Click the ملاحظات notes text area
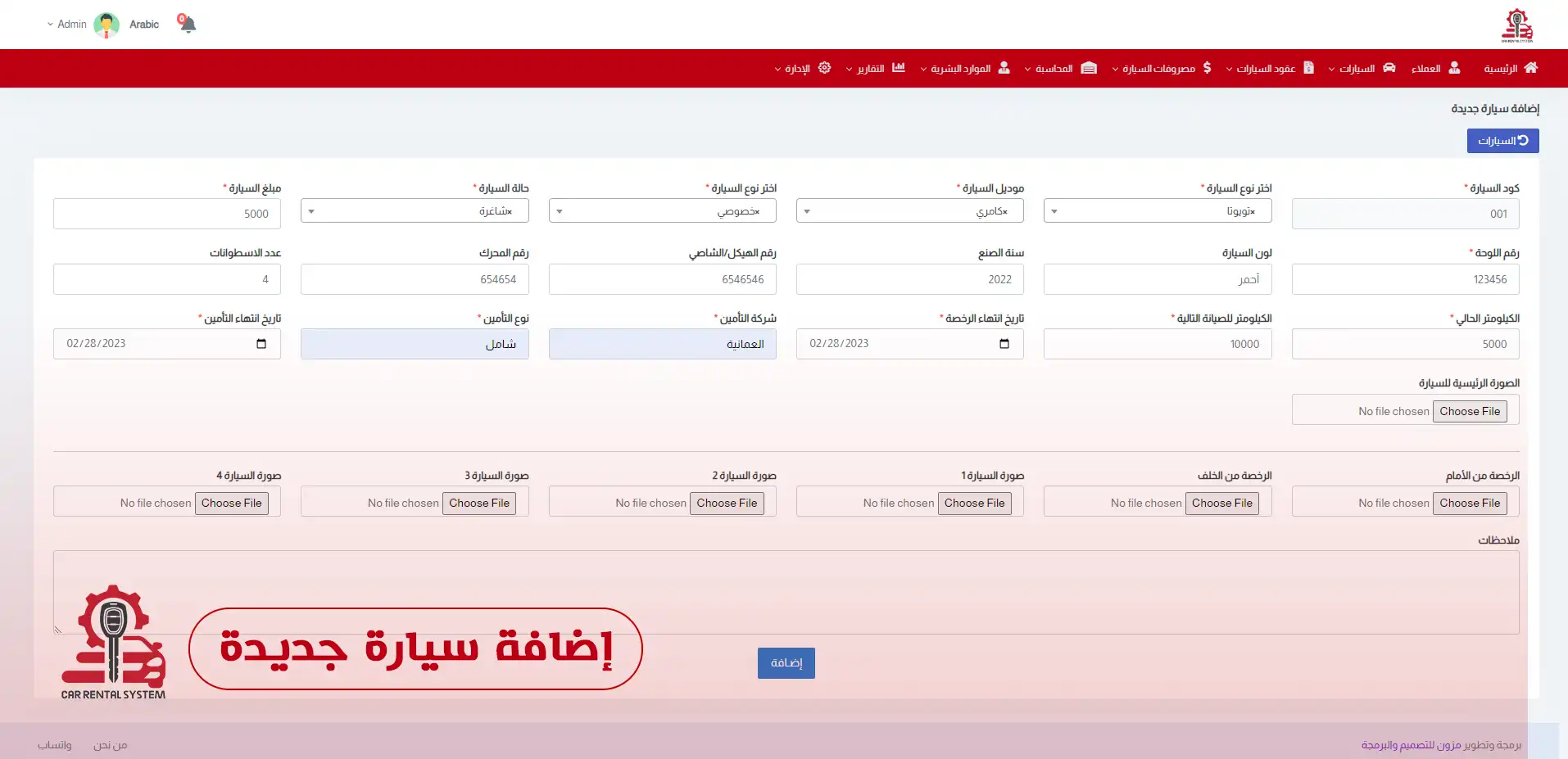This screenshot has width=1568, height=759. coord(786,592)
